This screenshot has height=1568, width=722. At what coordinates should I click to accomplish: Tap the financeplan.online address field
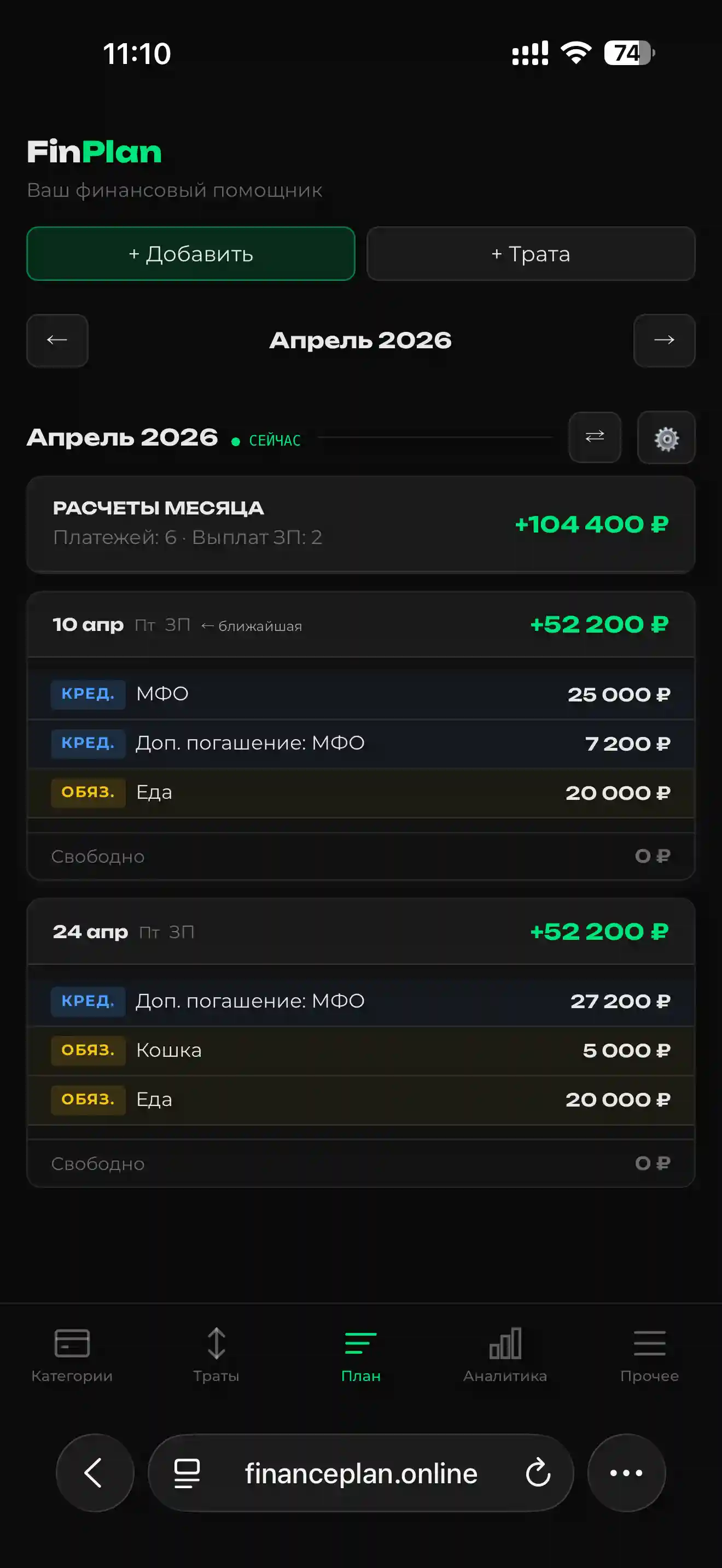pyautogui.click(x=360, y=1473)
